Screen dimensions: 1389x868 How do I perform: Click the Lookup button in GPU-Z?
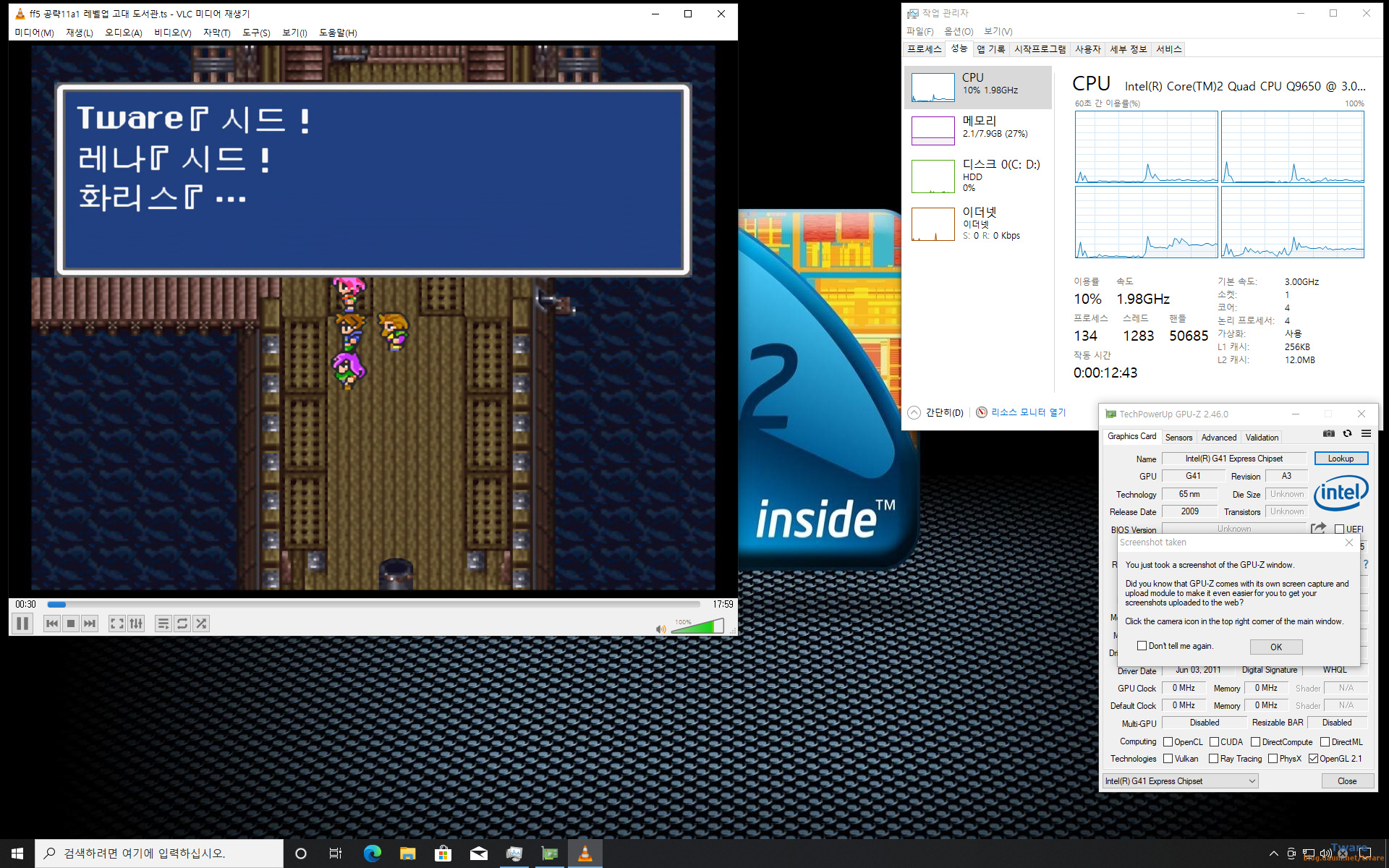coord(1341,459)
